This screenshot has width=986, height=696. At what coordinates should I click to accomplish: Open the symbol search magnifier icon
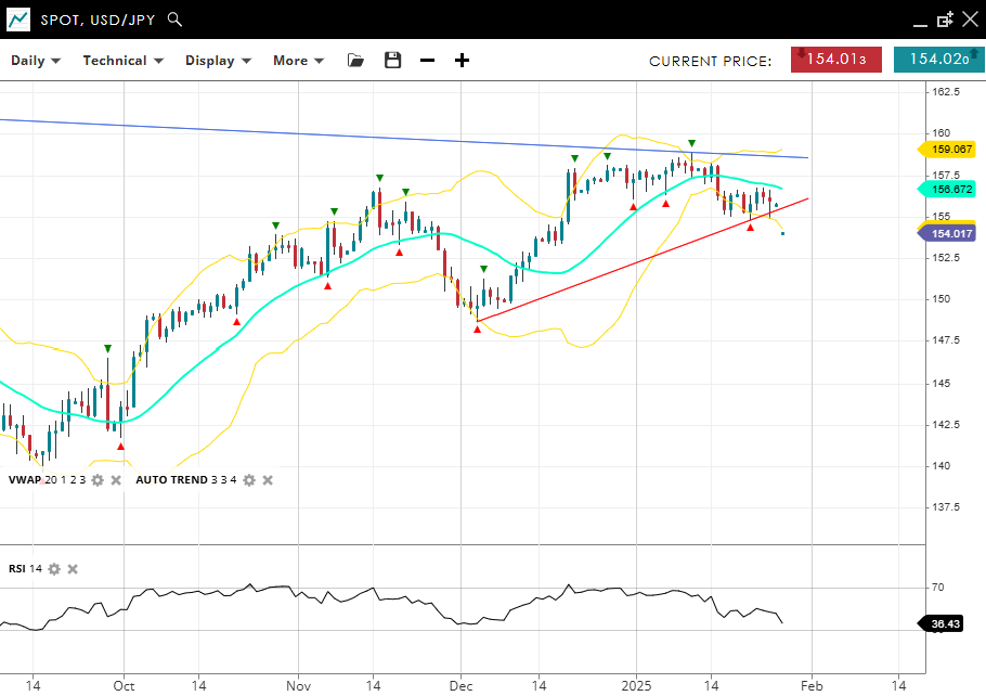click(x=175, y=19)
